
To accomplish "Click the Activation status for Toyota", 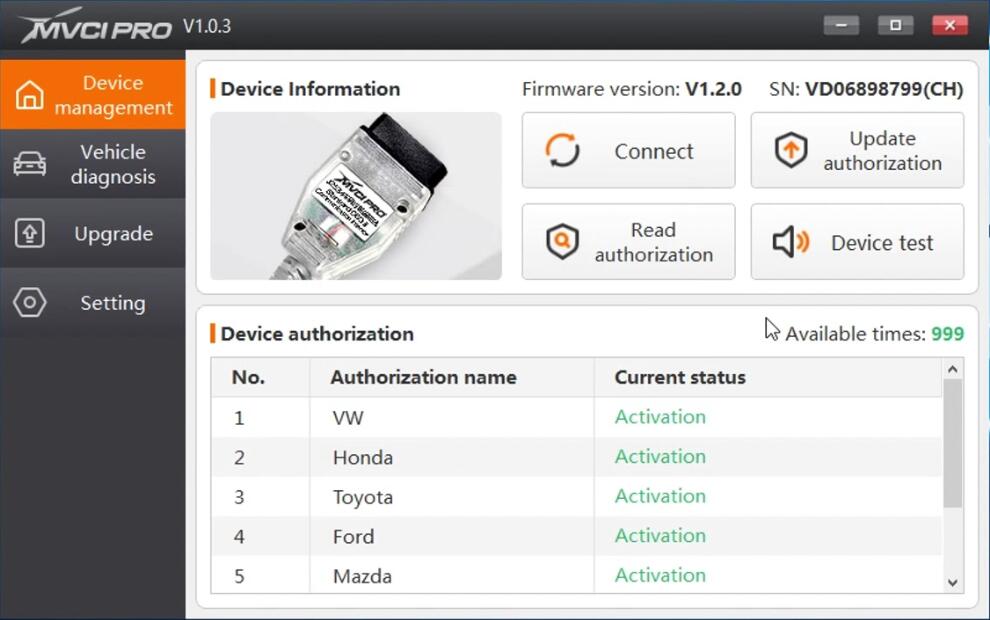I will (x=660, y=496).
